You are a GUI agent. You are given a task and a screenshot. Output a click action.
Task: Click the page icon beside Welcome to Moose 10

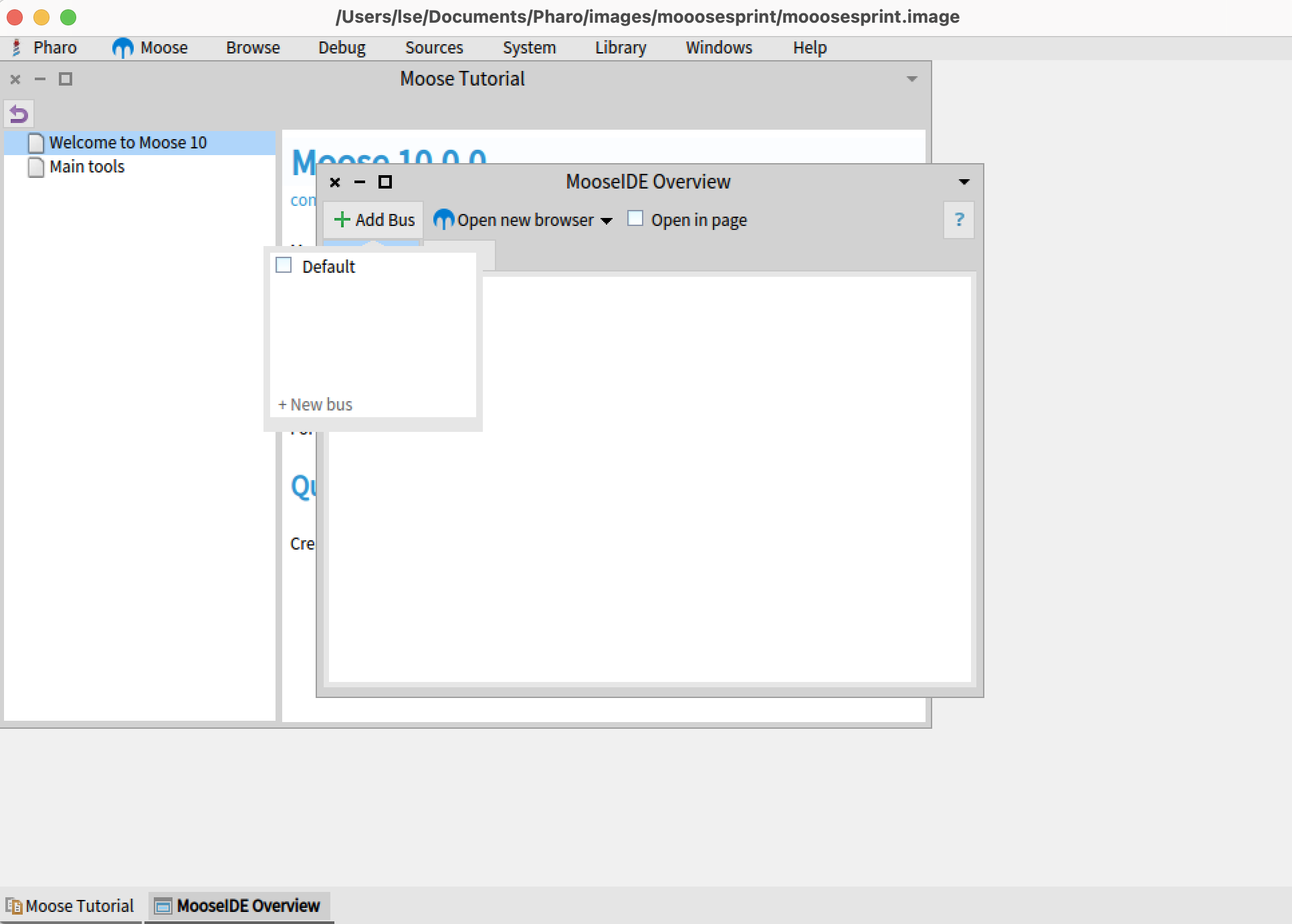click(x=37, y=142)
